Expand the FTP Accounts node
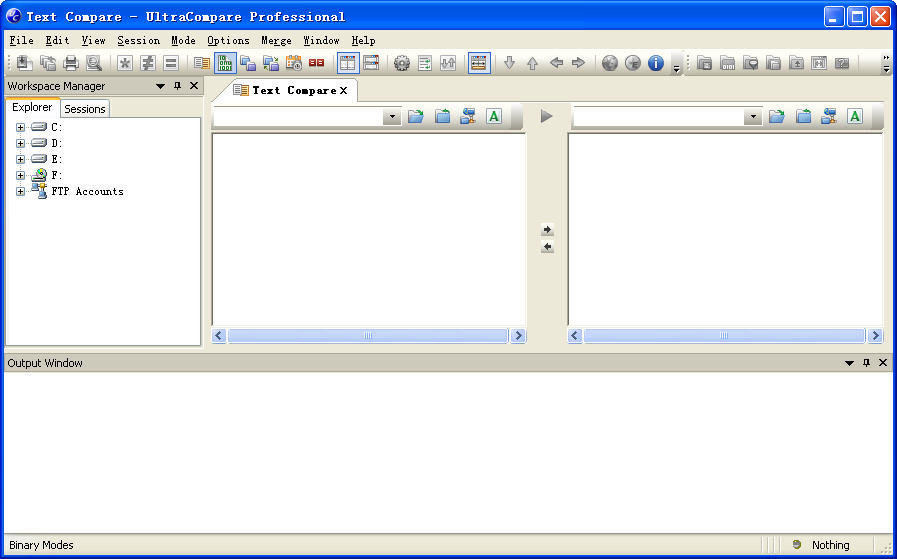 coord(21,192)
